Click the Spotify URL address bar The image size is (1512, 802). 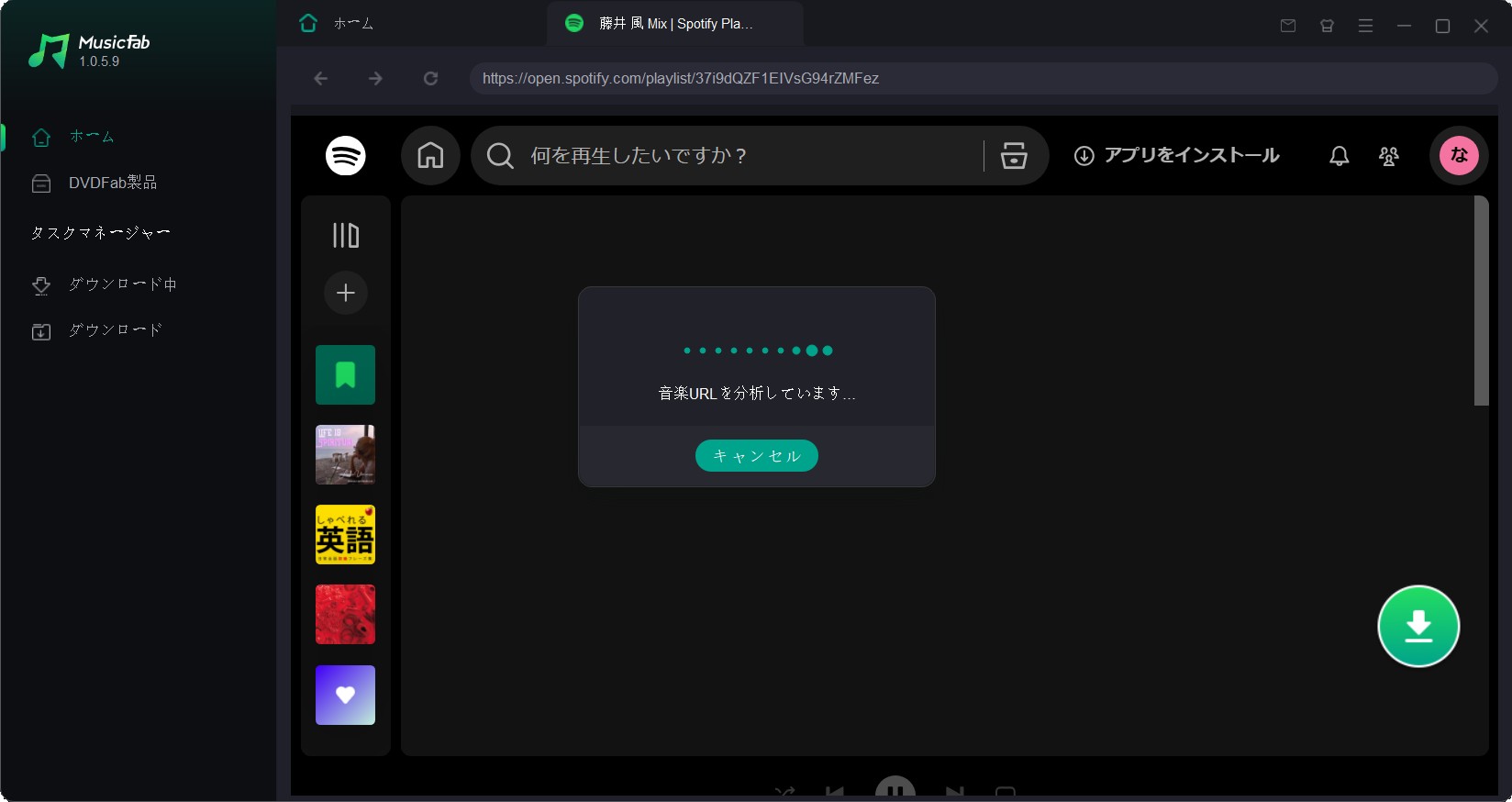click(x=984, y=79)
